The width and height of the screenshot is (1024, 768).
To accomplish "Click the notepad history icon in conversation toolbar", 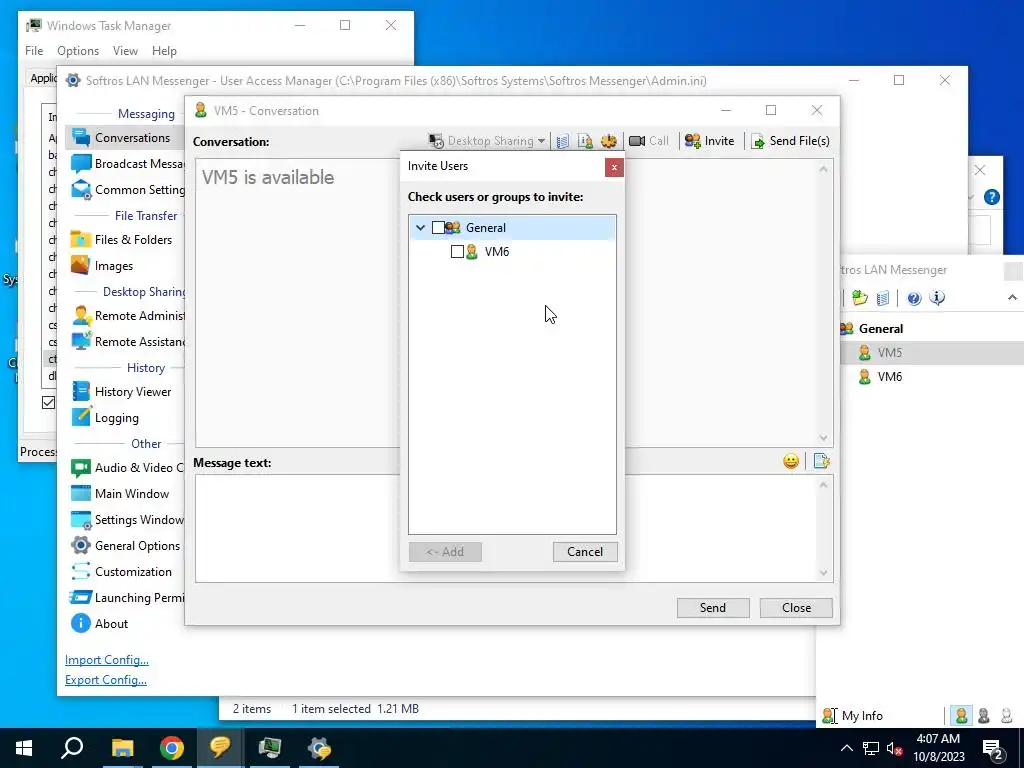I will click(x=562, y=141).
